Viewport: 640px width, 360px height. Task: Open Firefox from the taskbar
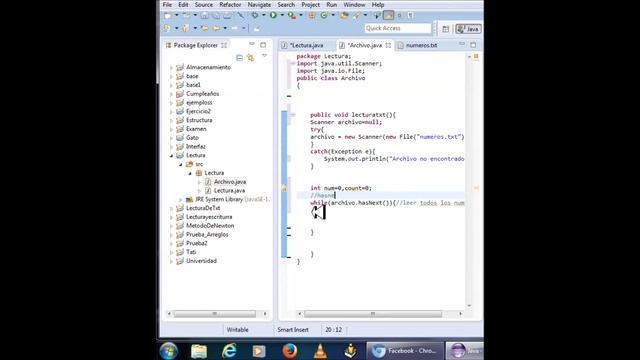coord(289,351)
